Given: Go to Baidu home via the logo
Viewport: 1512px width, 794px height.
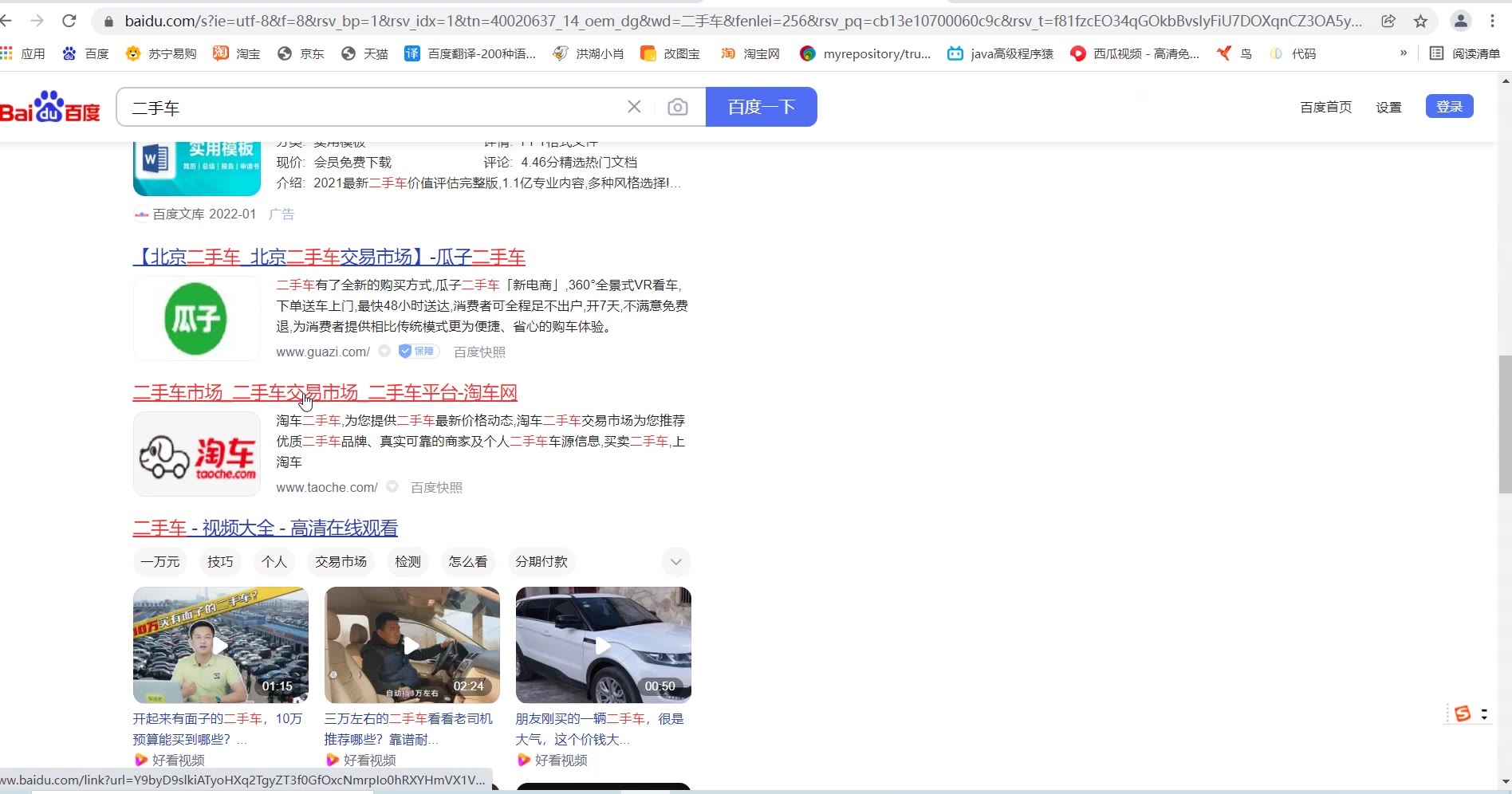Looking at the screenshot, I should 50,107.
